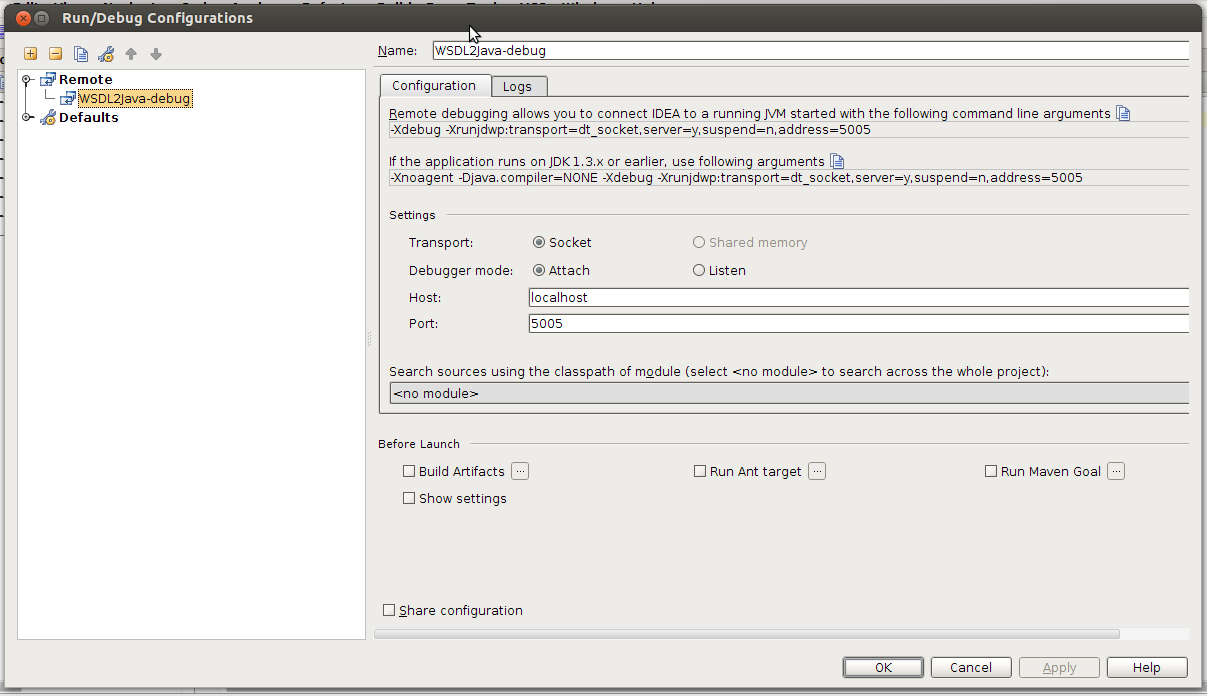Open Edit Defaults with the wrench icon

(x=105, y=53)
